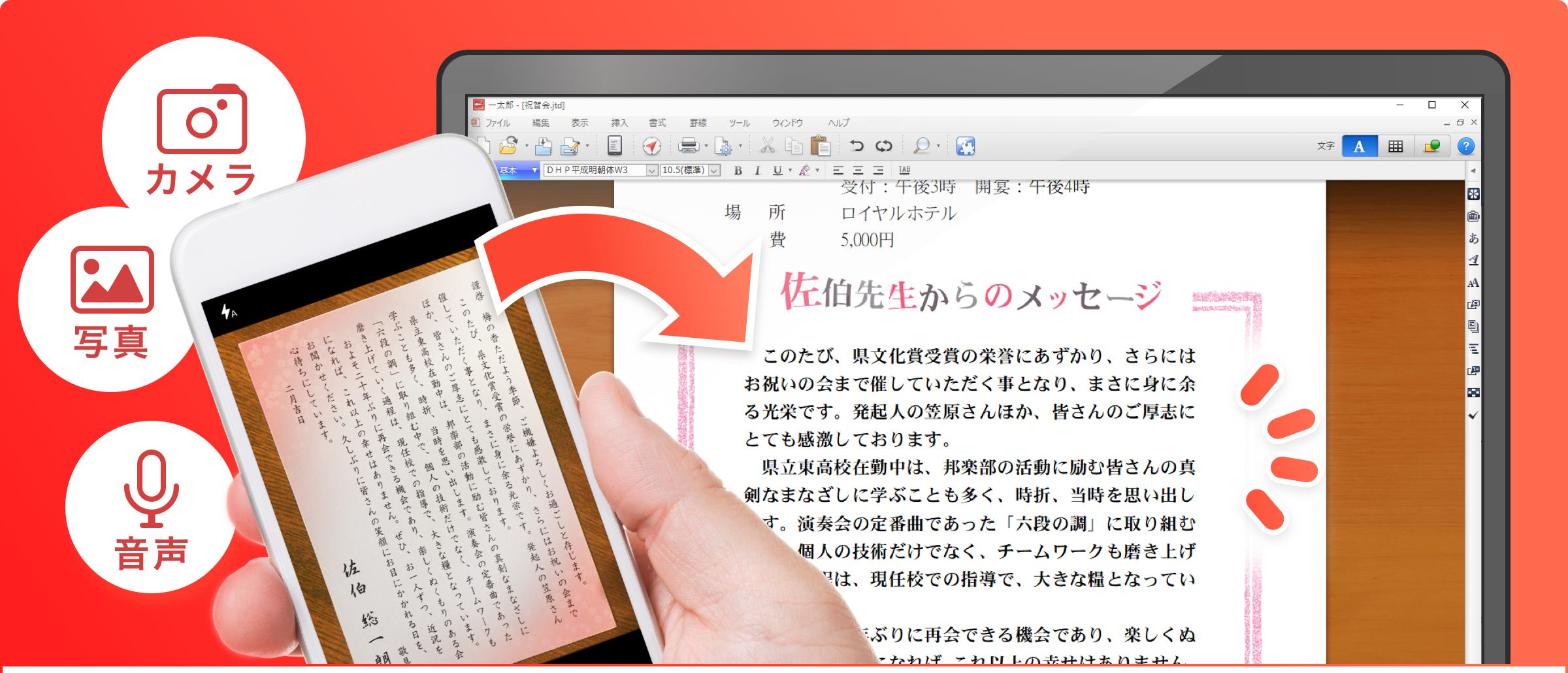Click the あ character sidebar icon

1473,238
